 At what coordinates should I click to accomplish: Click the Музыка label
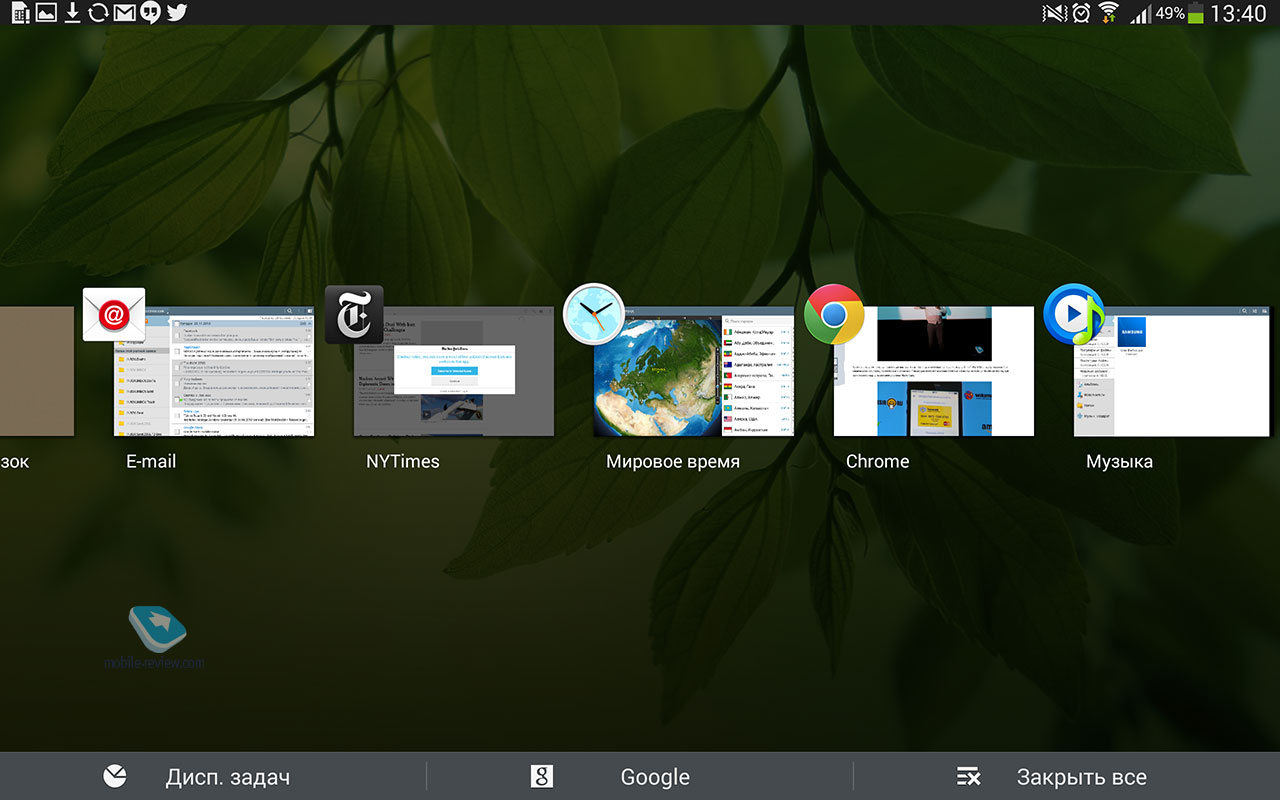click(1119, 461)
